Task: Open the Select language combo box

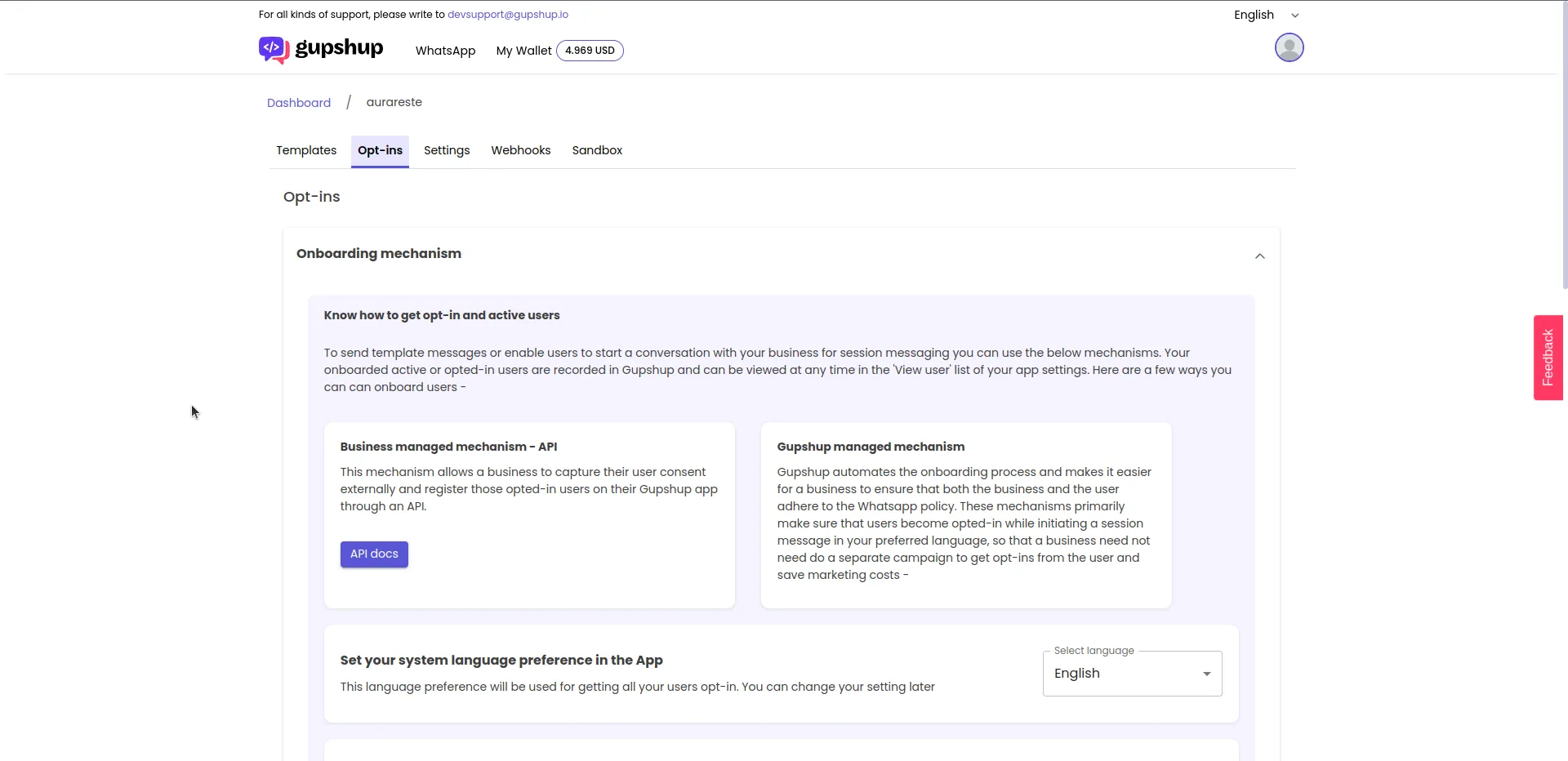Action: click(x=1132, y=674)
